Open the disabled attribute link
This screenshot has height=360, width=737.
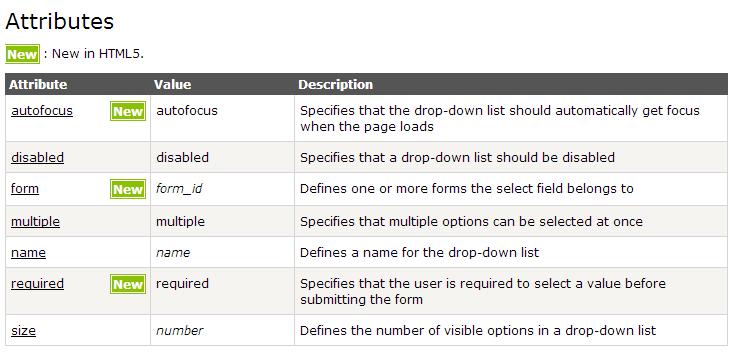38,157
